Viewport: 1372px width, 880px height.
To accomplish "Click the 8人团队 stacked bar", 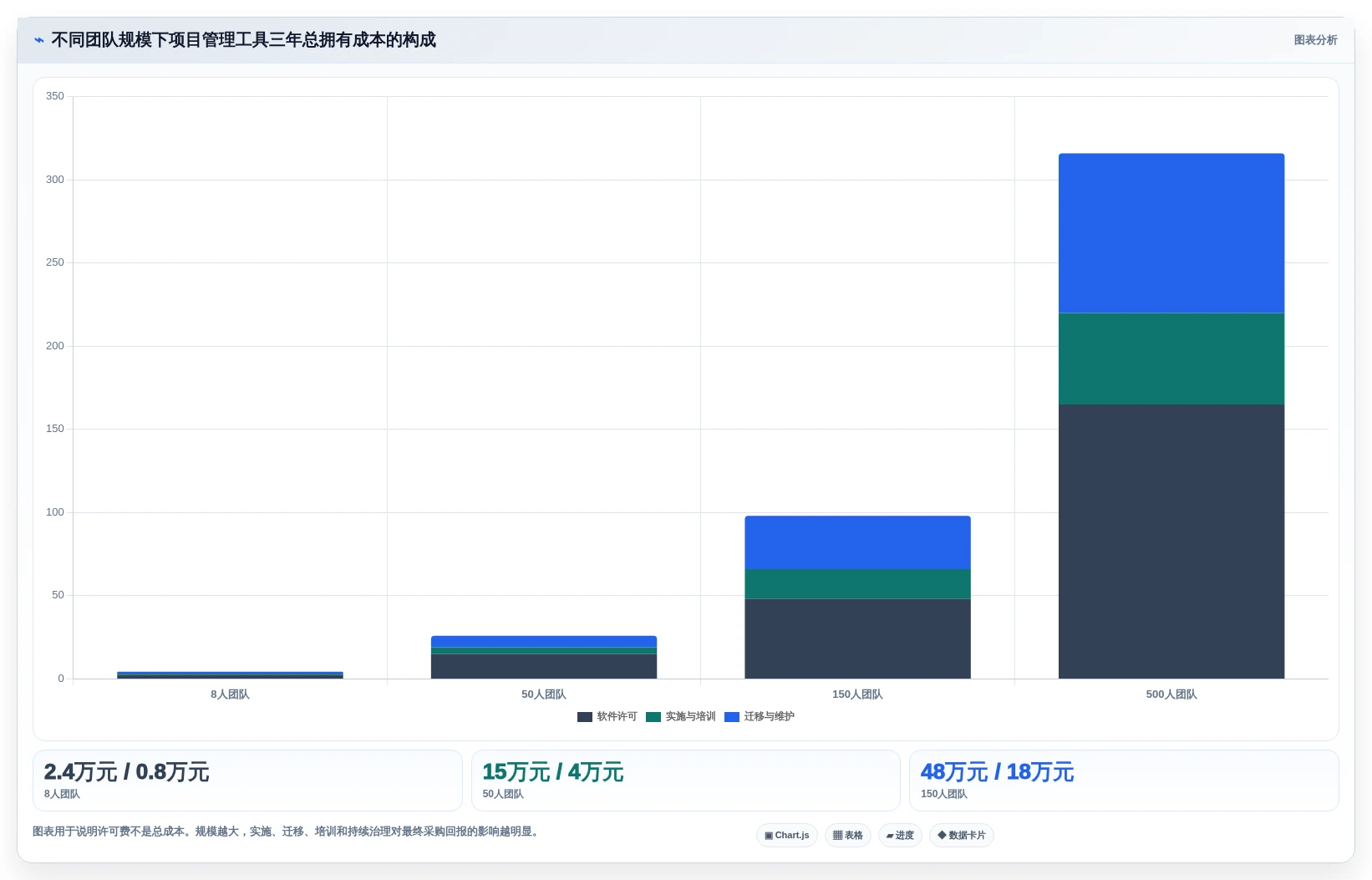I will pos(230,675).
